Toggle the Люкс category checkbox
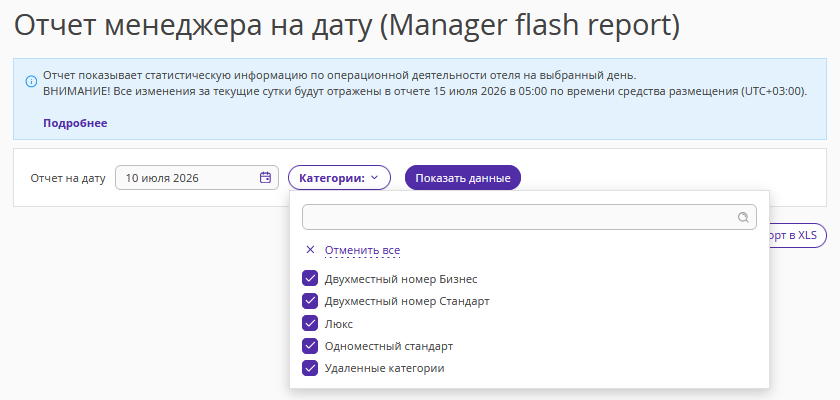 point(310,323)
